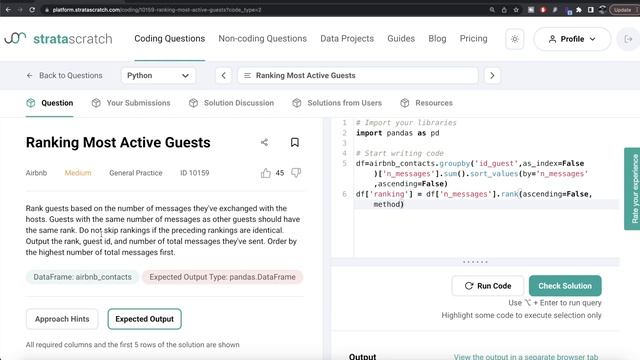The width and height of the screenshot is (640, 360).
Task: Go back using Back to Questions link
Action: coord(64,76)
